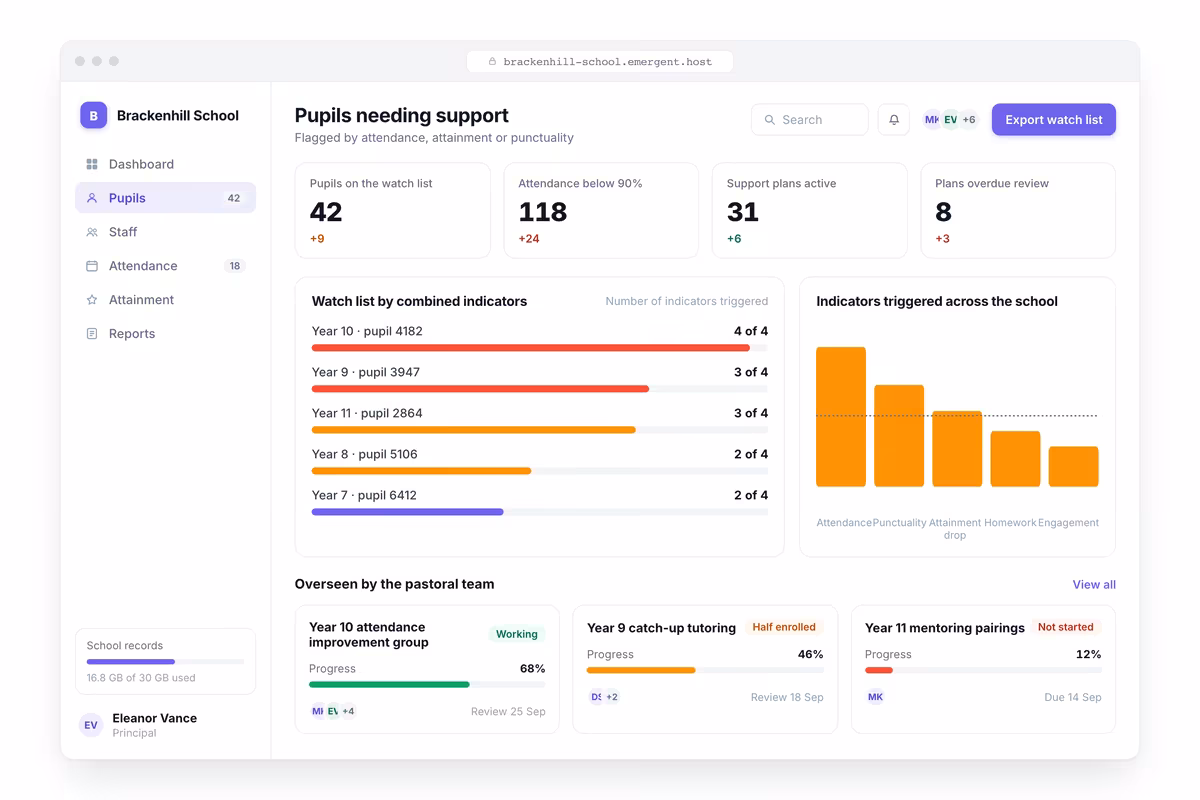
Task: Click the magnifier icon in search box
Action: click(x=770, y=120)
